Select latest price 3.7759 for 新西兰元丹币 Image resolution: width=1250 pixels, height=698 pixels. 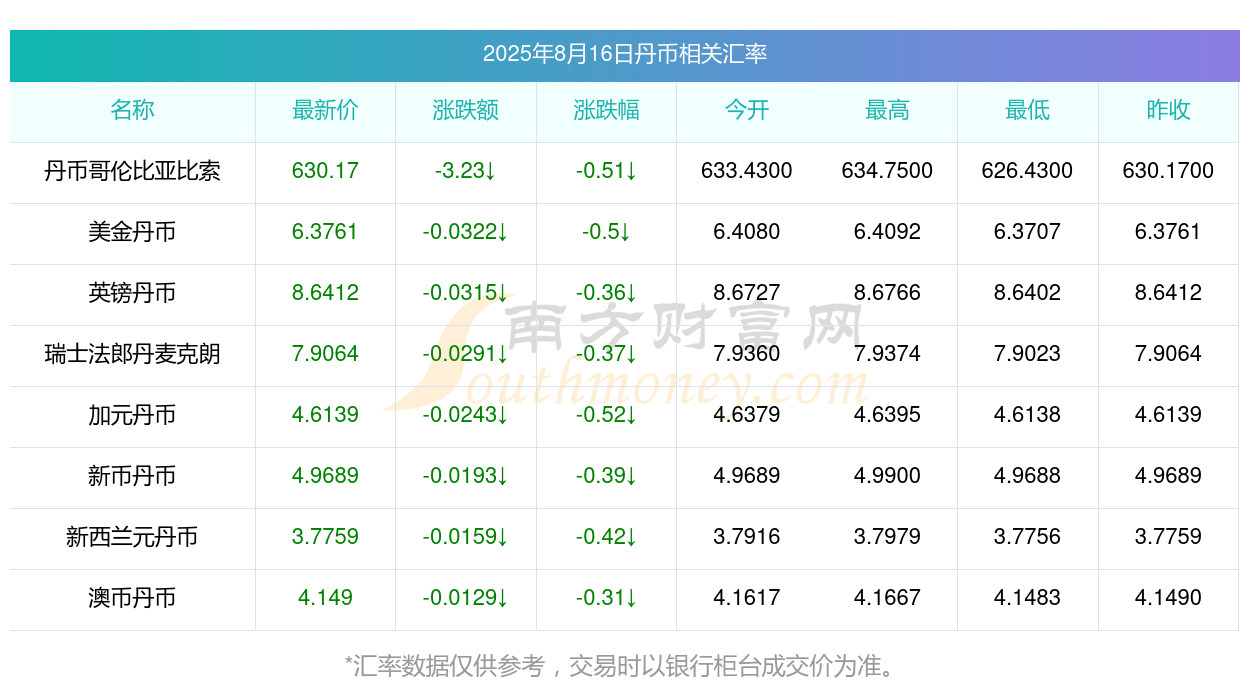326,537
